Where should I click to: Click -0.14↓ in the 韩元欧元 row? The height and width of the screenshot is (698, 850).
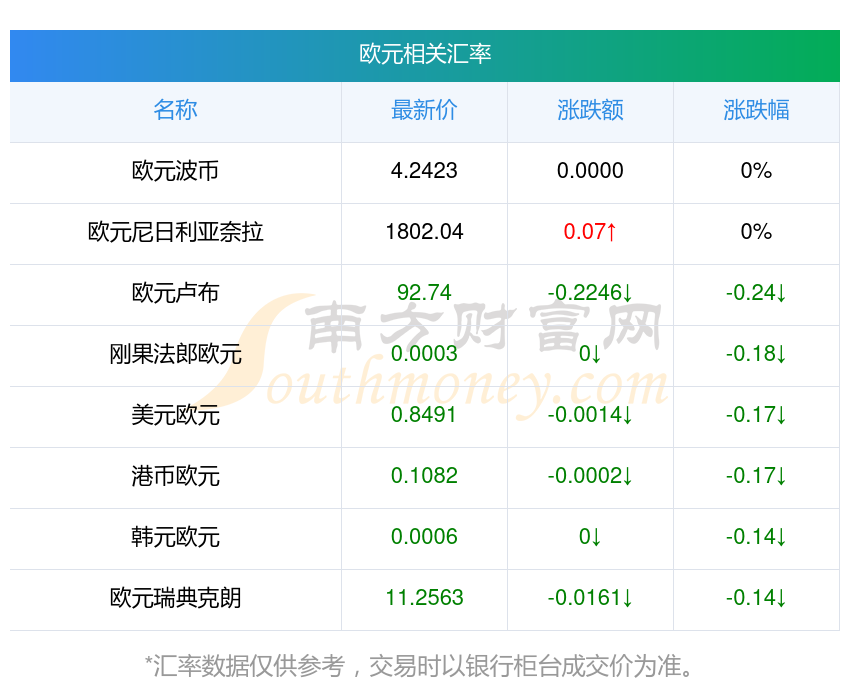pyautogui.click(x=756, y=537)
